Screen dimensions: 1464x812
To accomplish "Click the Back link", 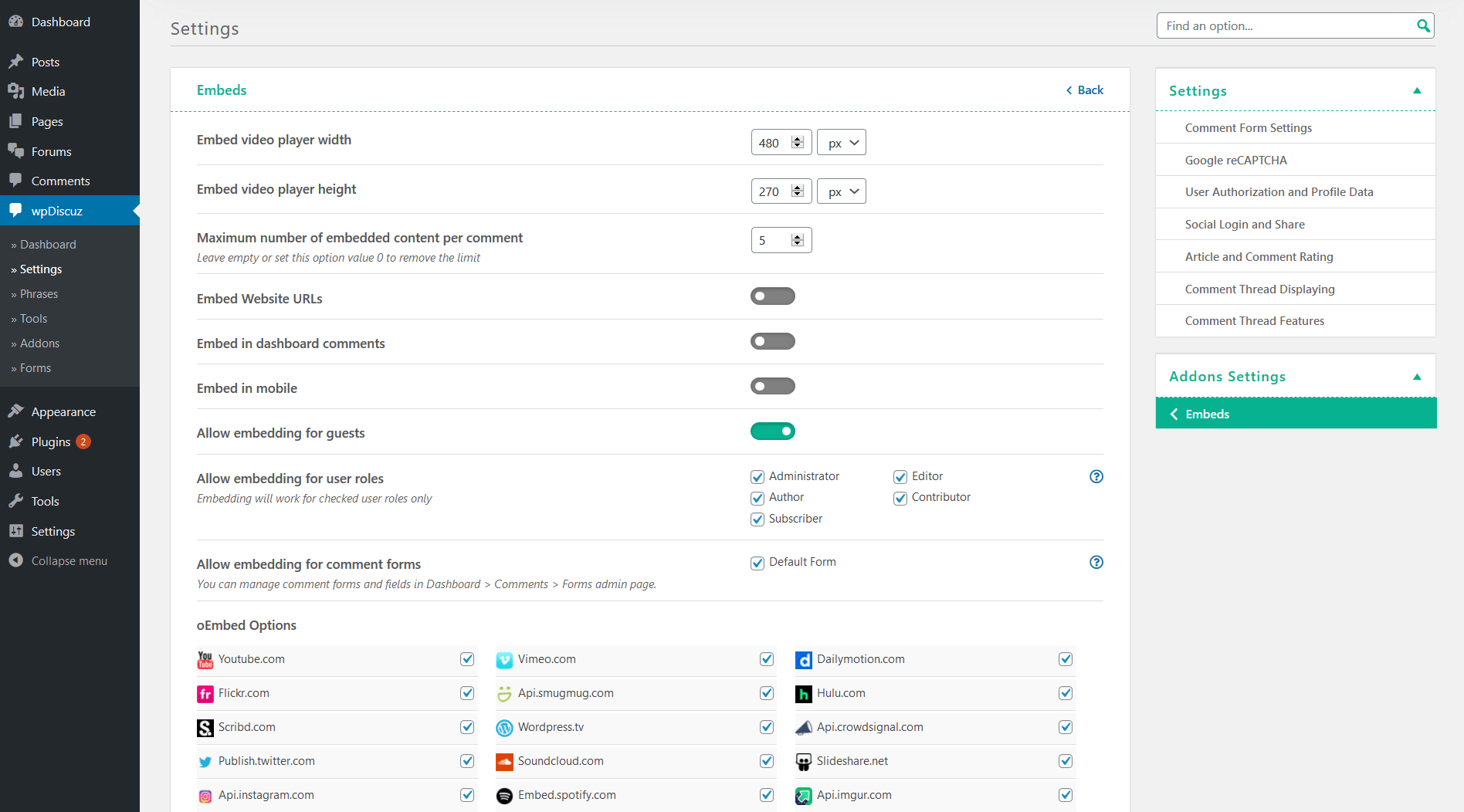I will 1085,90.
